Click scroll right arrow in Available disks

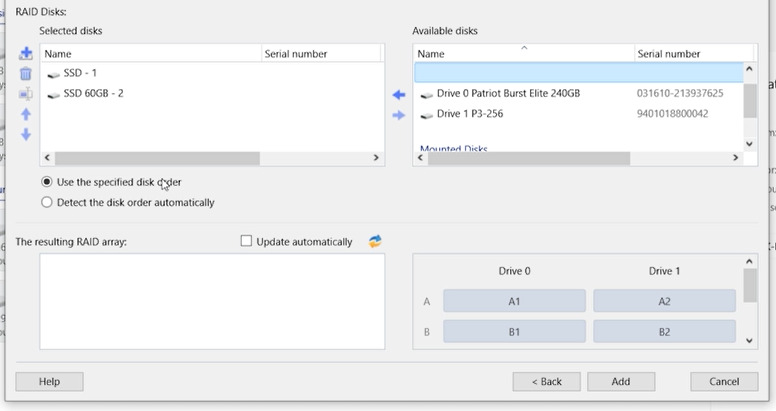pyautogui.click(x=736, y=158)
